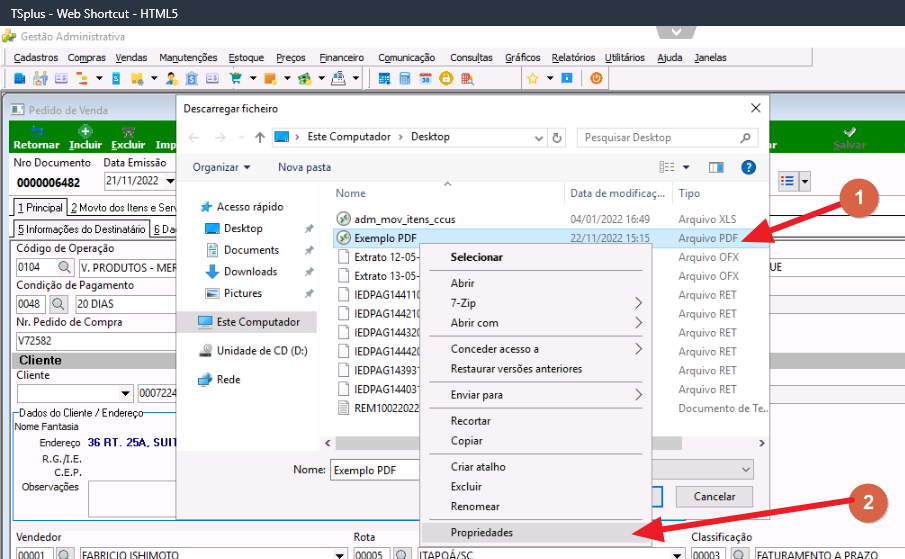
Task: Click the Nr. Pedido de Compra field V72582
Action: pyautogui.click(x=95, y=341)
